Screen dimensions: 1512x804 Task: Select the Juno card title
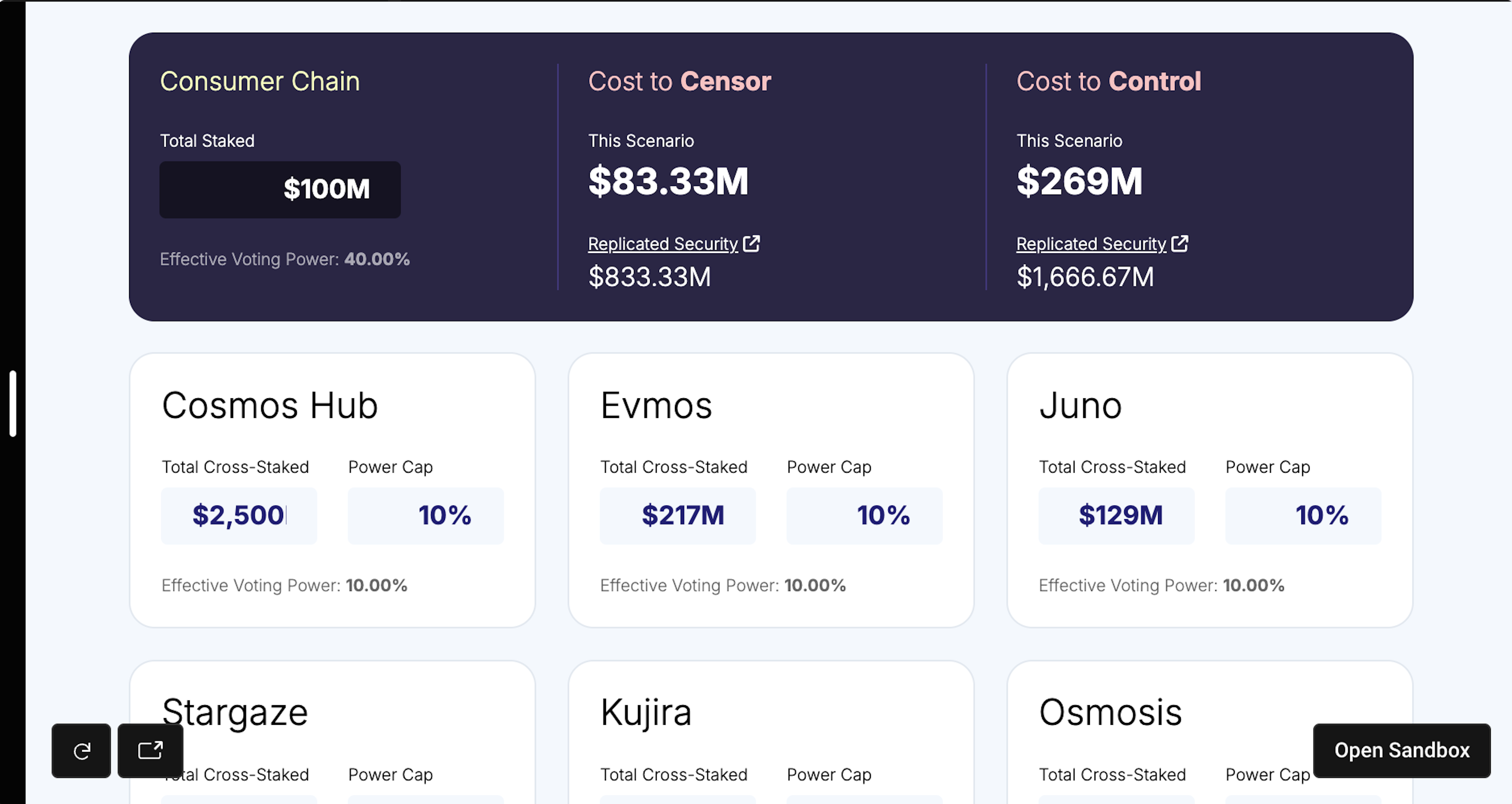(x=1080, y=405)
